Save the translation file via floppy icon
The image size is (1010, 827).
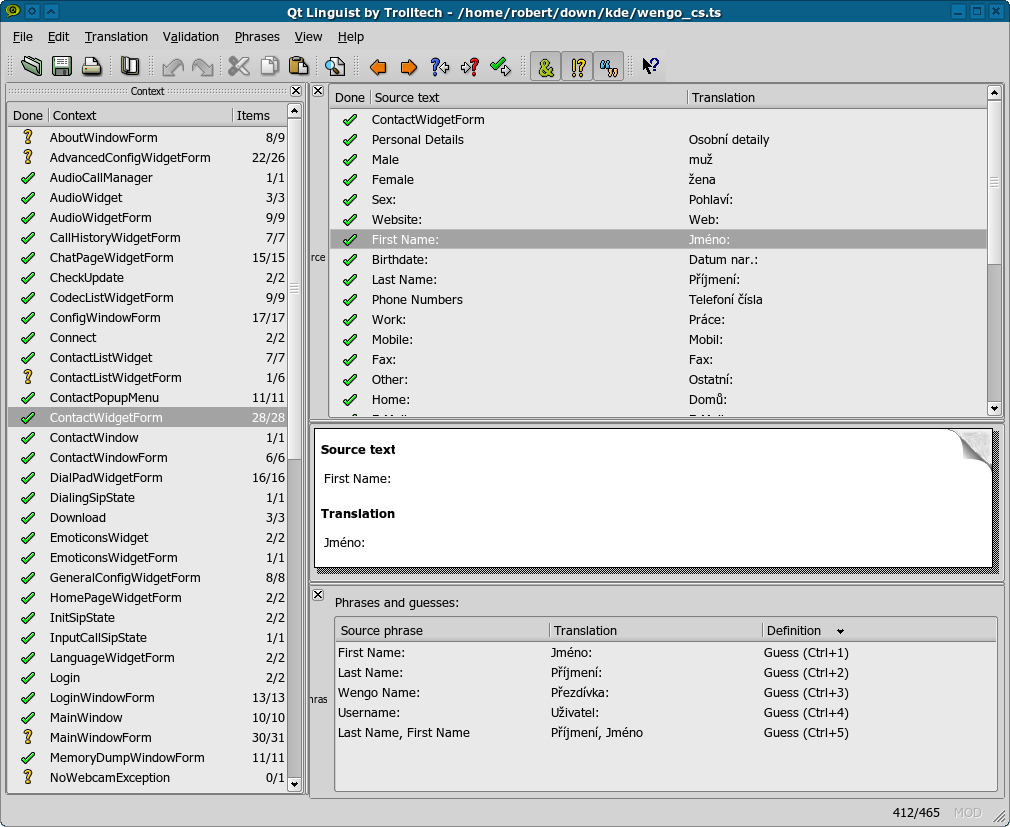click(62, 67)
